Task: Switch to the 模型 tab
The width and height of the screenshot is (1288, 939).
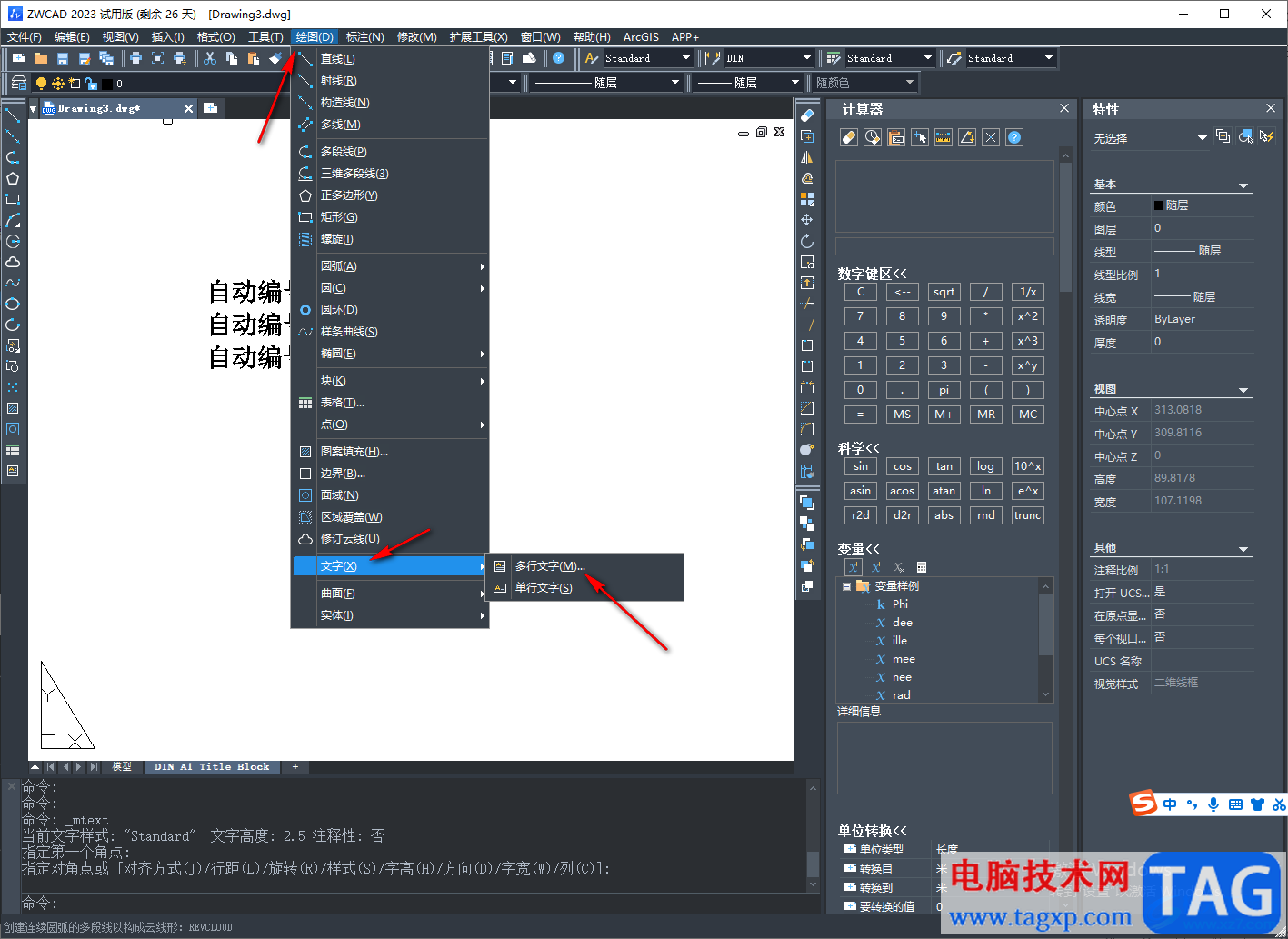Action: (x=122, y=767)
